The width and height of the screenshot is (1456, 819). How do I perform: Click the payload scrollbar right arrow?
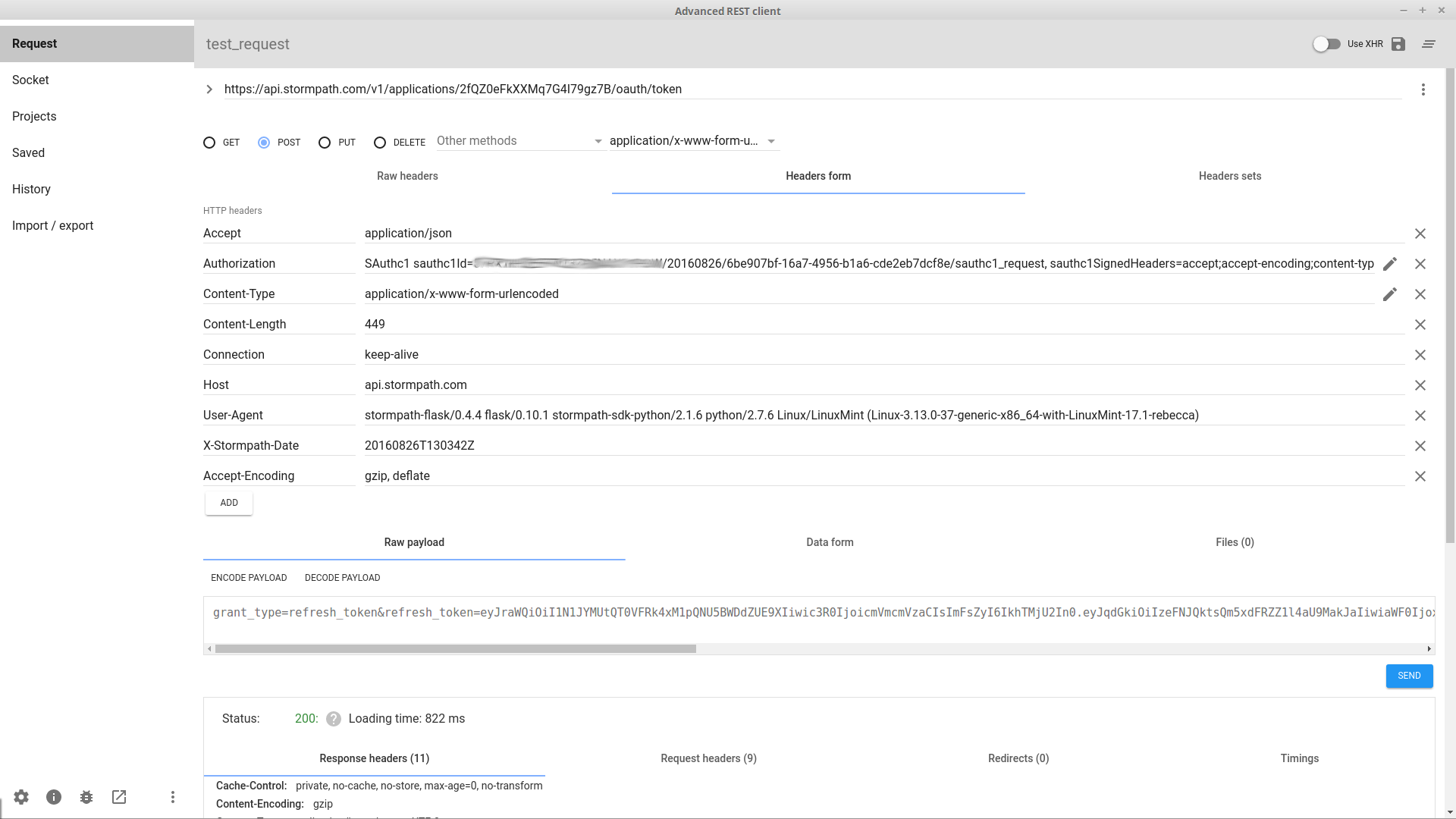[1429, 649]
